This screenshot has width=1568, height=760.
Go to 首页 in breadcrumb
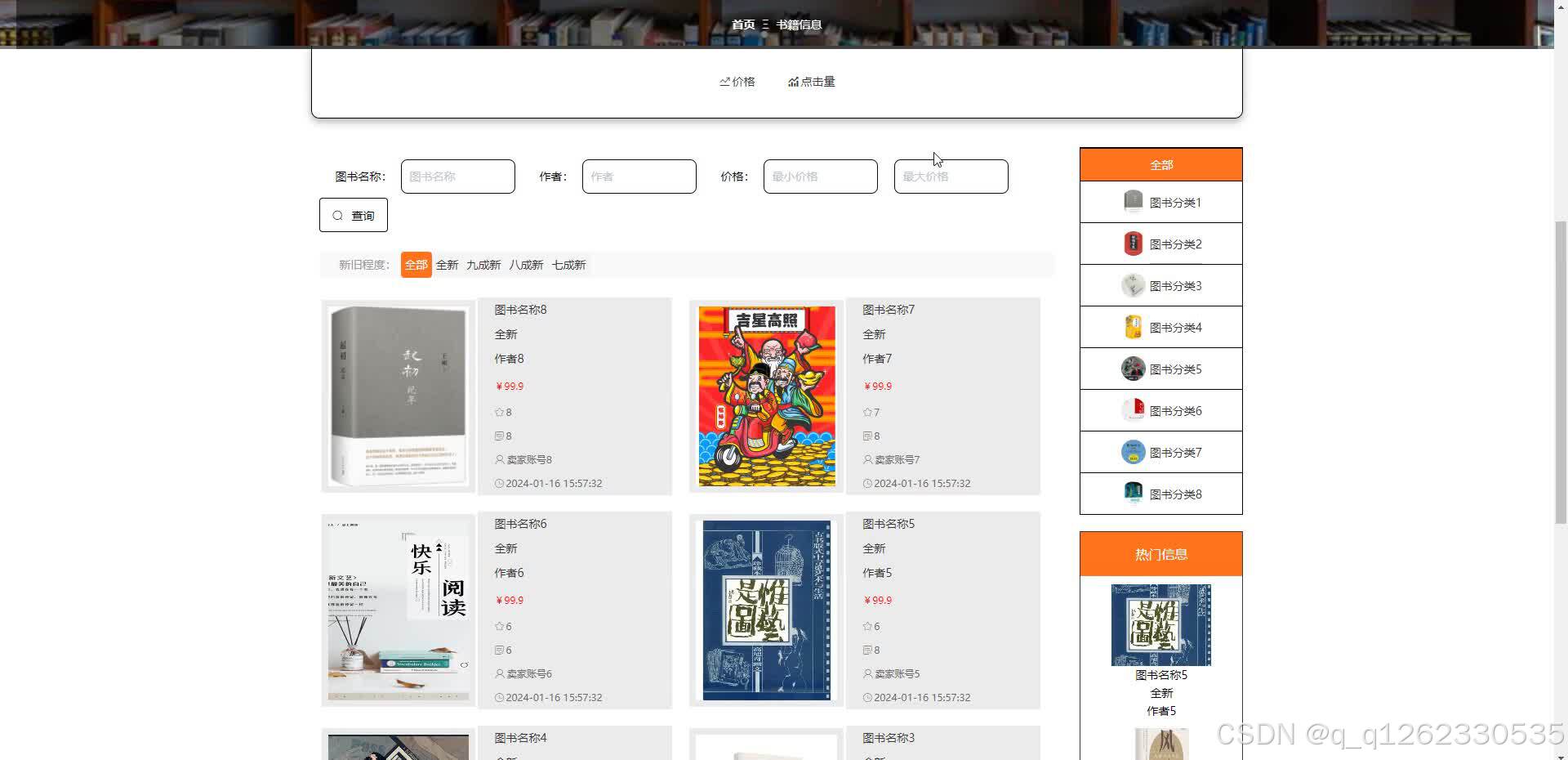743,25
